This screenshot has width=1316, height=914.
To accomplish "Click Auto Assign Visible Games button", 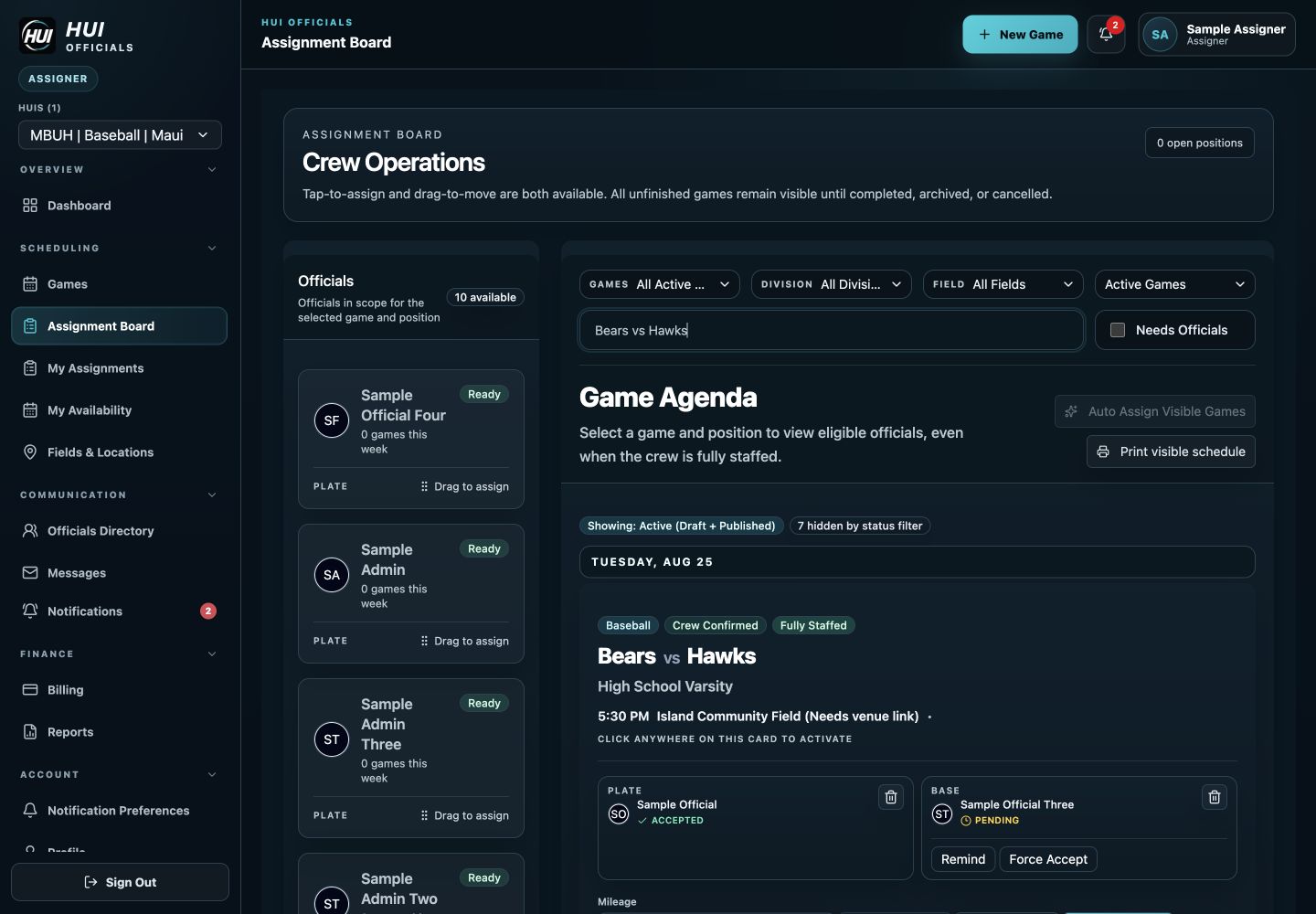I will click(x=1155, y=411).
